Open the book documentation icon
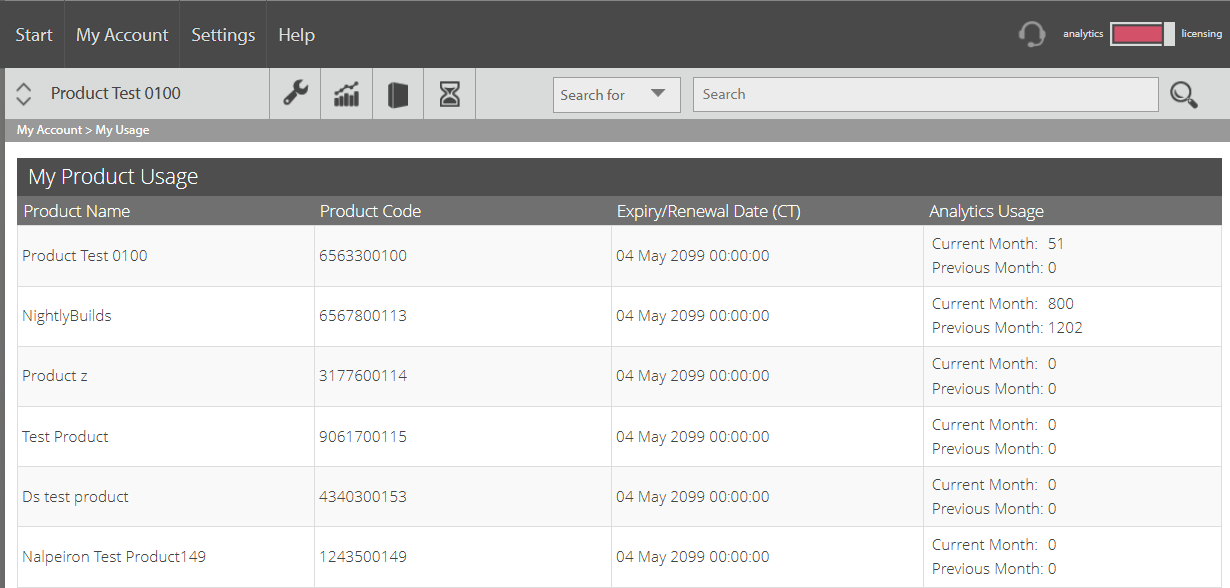 398,94
